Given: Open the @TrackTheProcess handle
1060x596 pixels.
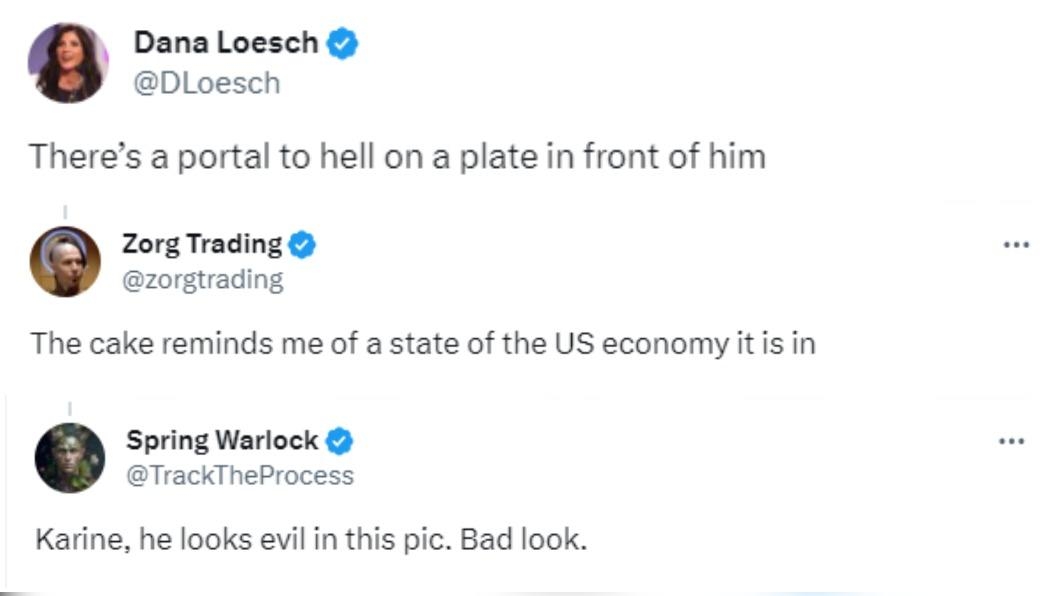Looking at the screenshot, I should click(x=240, y=475).
